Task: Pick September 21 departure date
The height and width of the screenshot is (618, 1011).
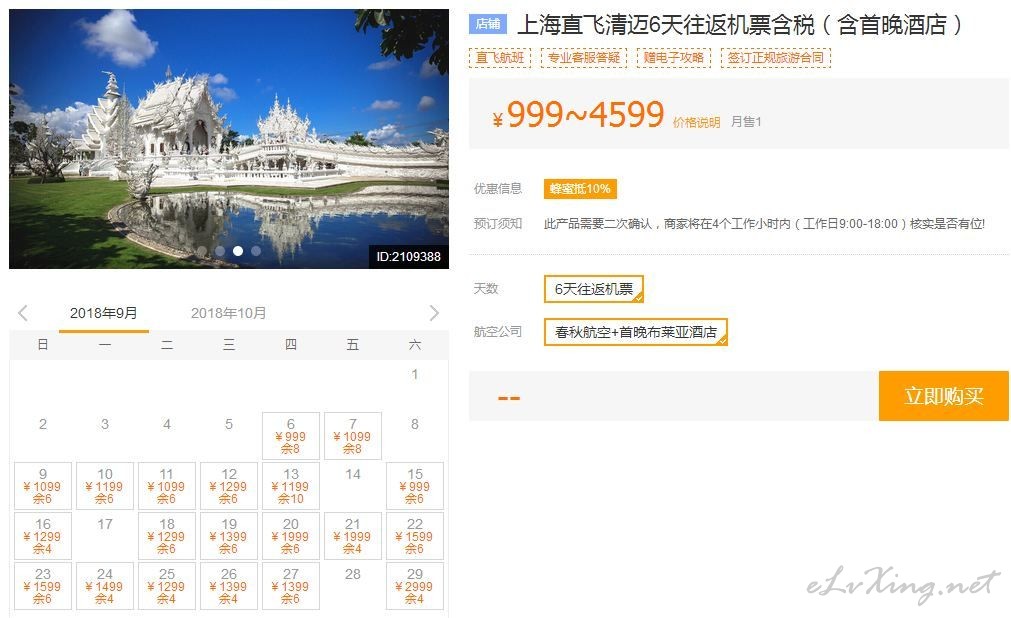Action: point(353,536)
